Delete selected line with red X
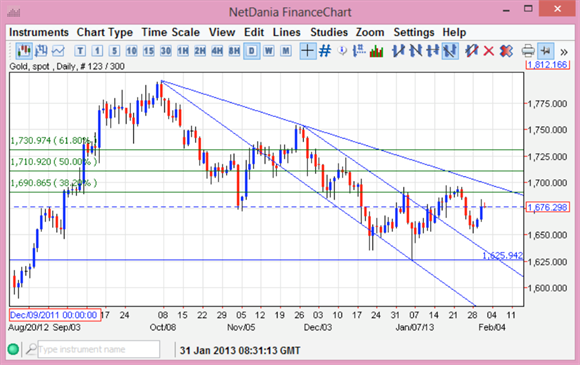The image size is (580, 365). coord(489,51)
